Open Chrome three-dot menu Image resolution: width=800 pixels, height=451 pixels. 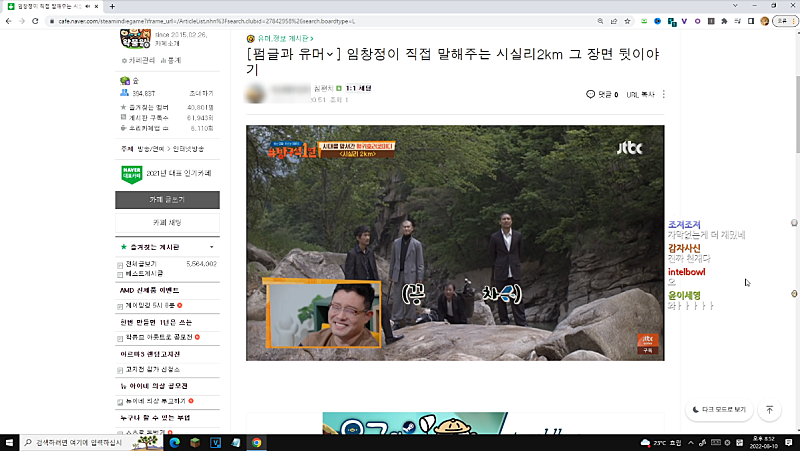click(794, 21)
